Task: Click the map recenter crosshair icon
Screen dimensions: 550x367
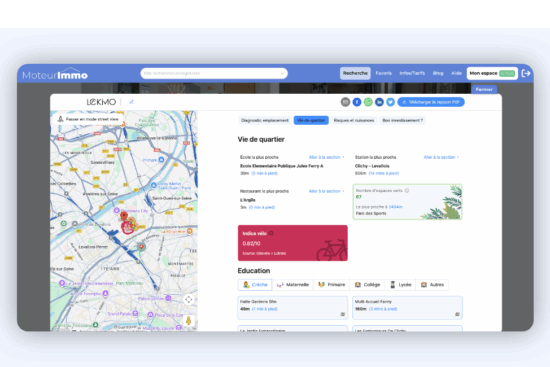Action: 189,300
